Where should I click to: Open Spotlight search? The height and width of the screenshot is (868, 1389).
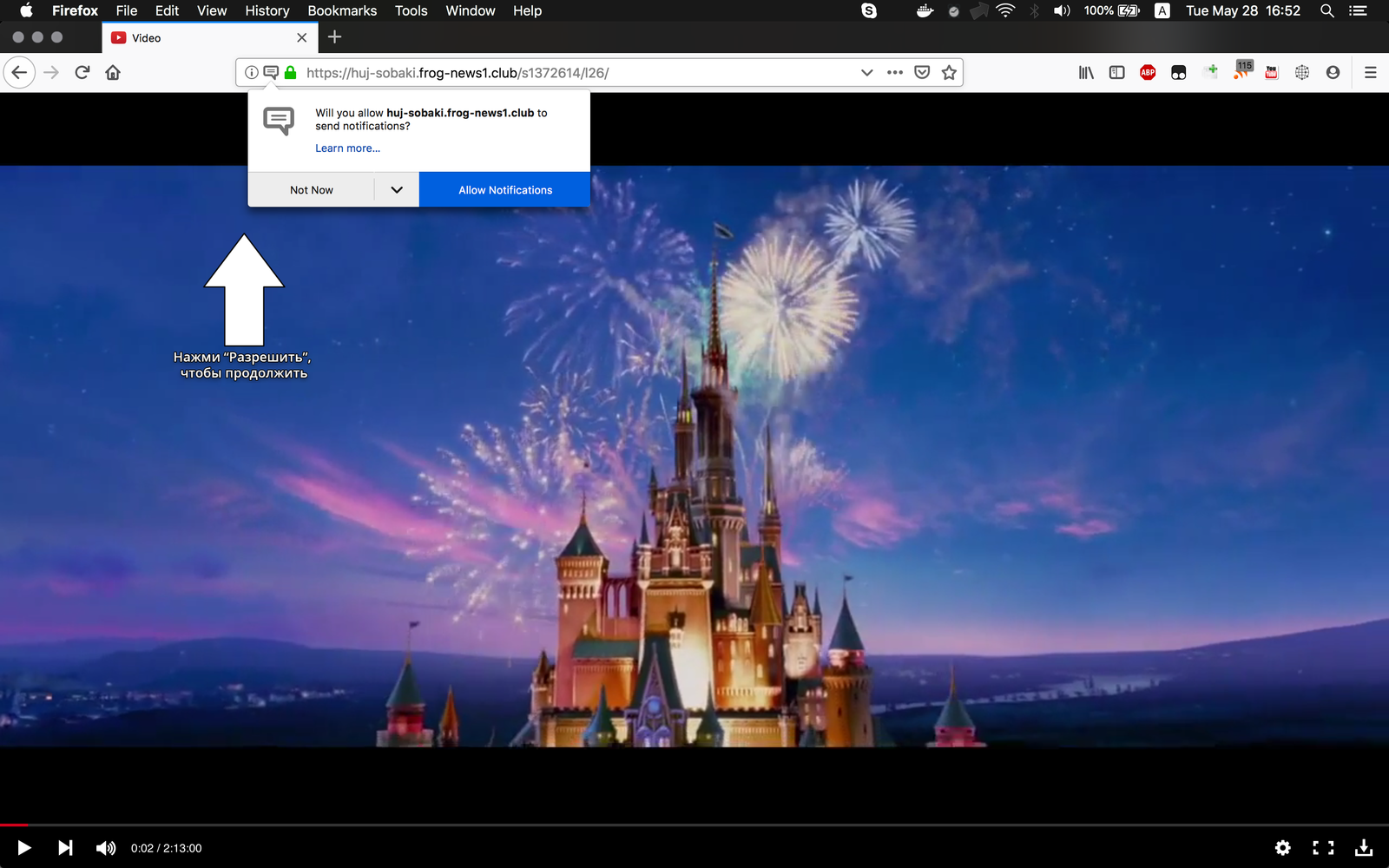tap(1326, 10)
